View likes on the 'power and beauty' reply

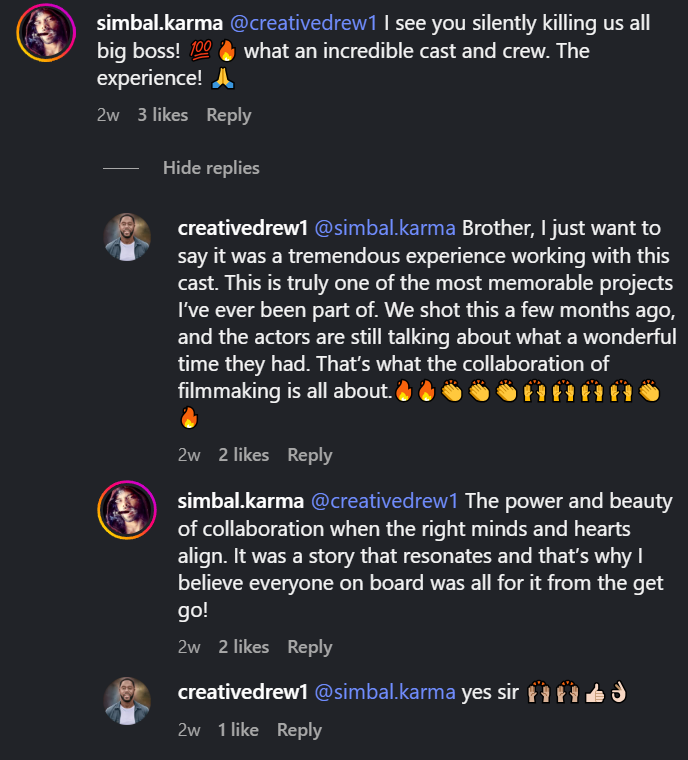(x=243, y=647)
